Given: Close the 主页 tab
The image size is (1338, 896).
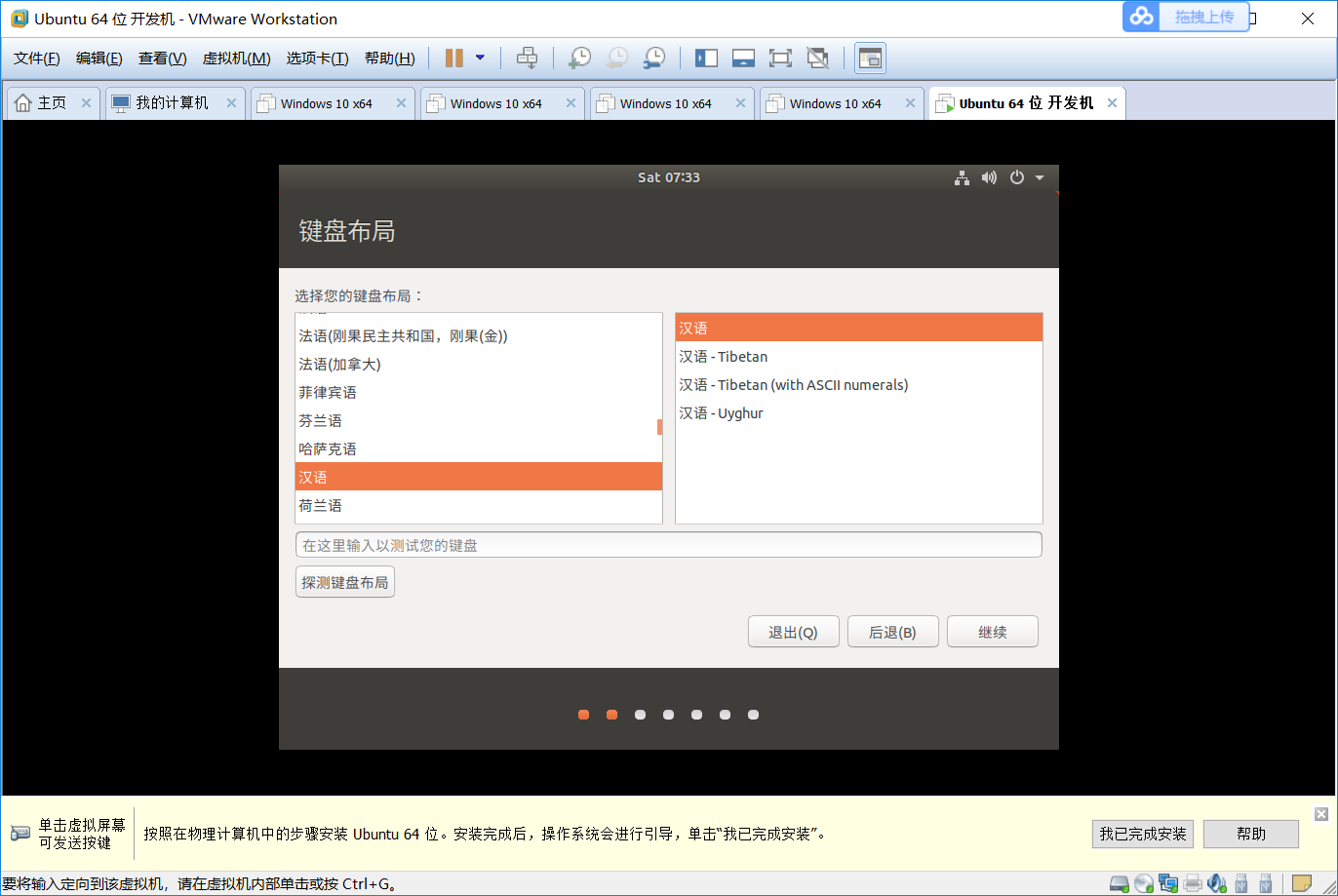Looking at the screenshot, I should 86,103.
